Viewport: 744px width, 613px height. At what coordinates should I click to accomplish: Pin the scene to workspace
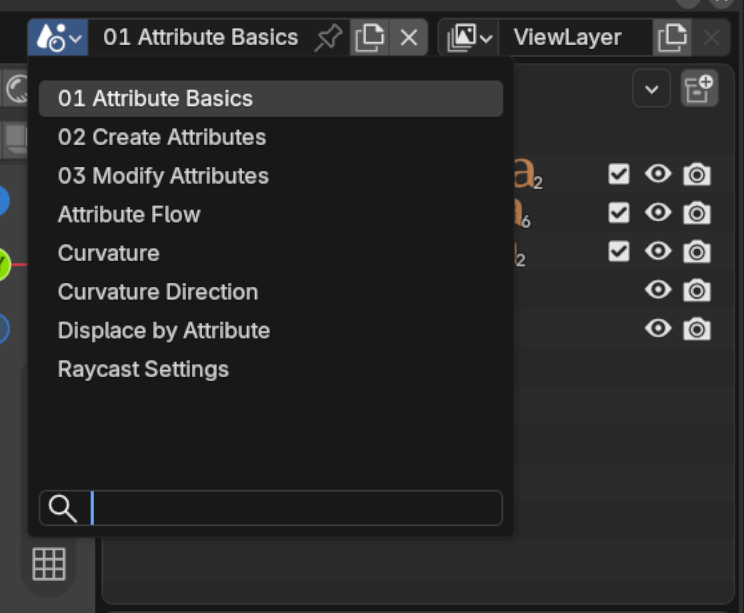(328, 37)
